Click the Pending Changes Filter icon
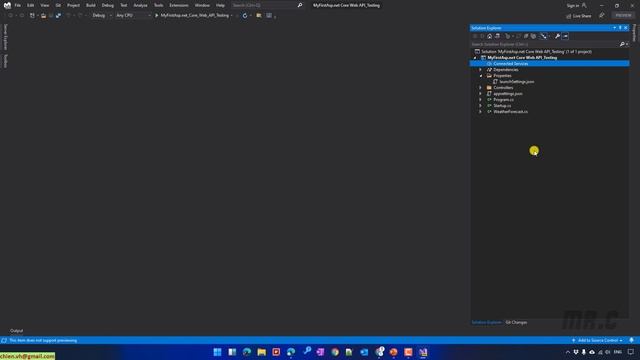 pos(507,36)
